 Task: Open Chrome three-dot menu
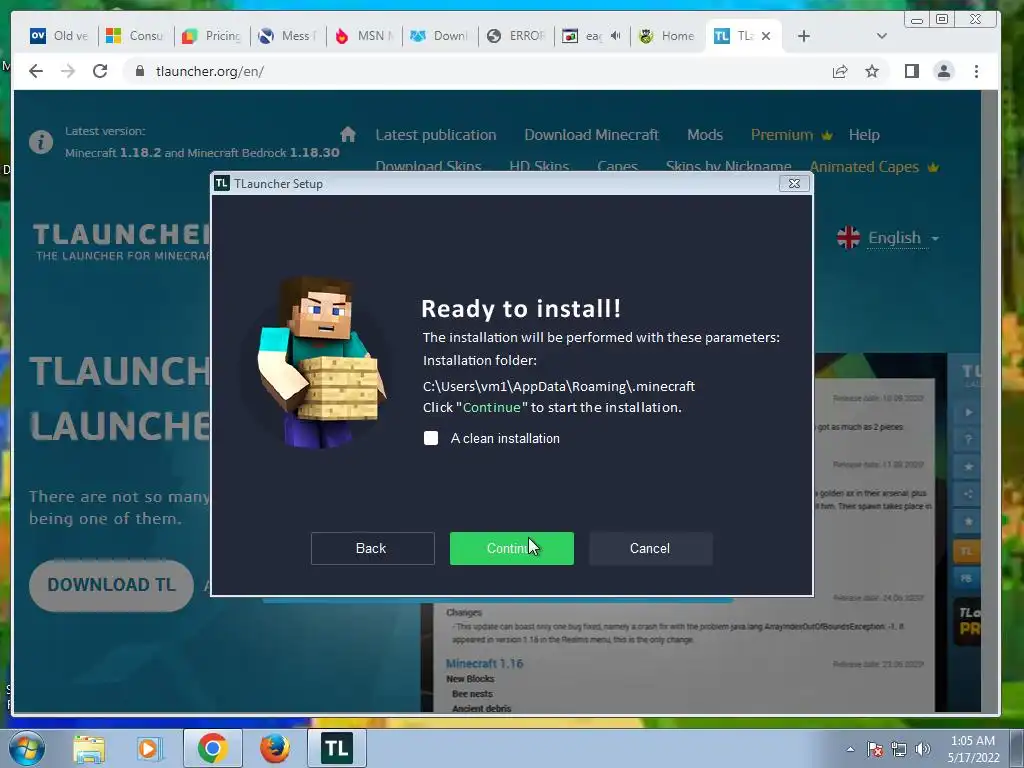pyautogui.click(x=976, y=71)
